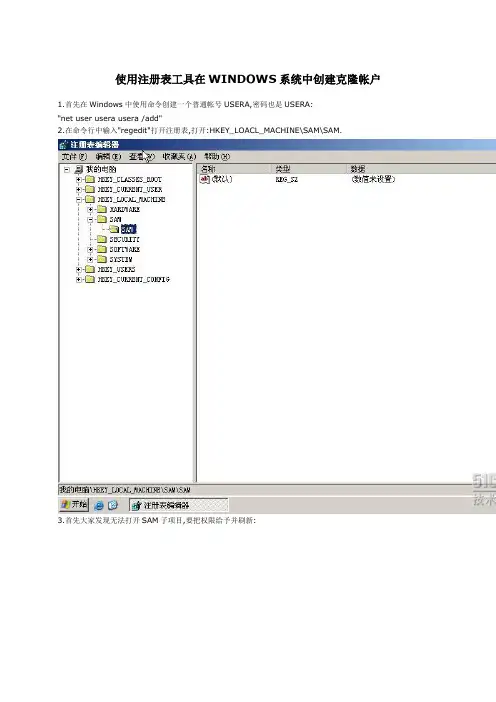Expand the HKEY_CURRENT_USER key
The width and height of the screenshot is (496, 702).
pyautogui.click(x=79, y=189)
